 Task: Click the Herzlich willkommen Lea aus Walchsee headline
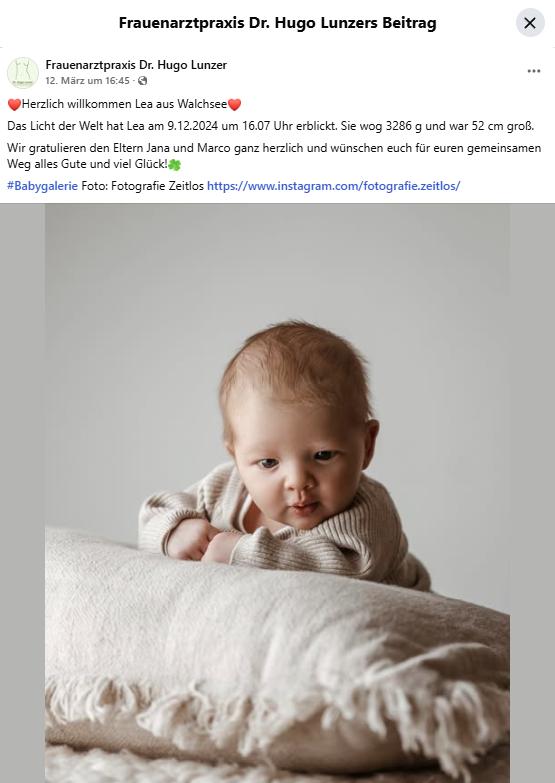[x=124, y=104]
